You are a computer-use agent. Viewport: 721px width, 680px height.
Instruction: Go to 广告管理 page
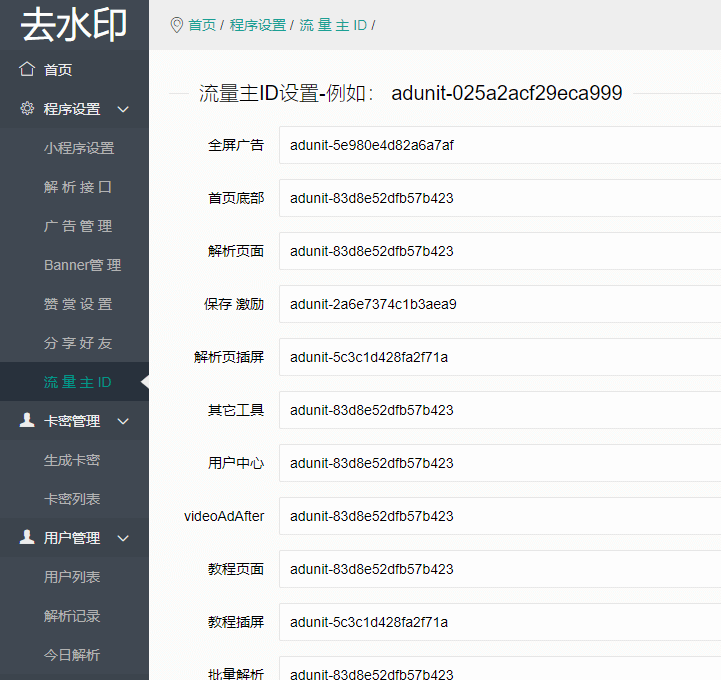point(78,226)
